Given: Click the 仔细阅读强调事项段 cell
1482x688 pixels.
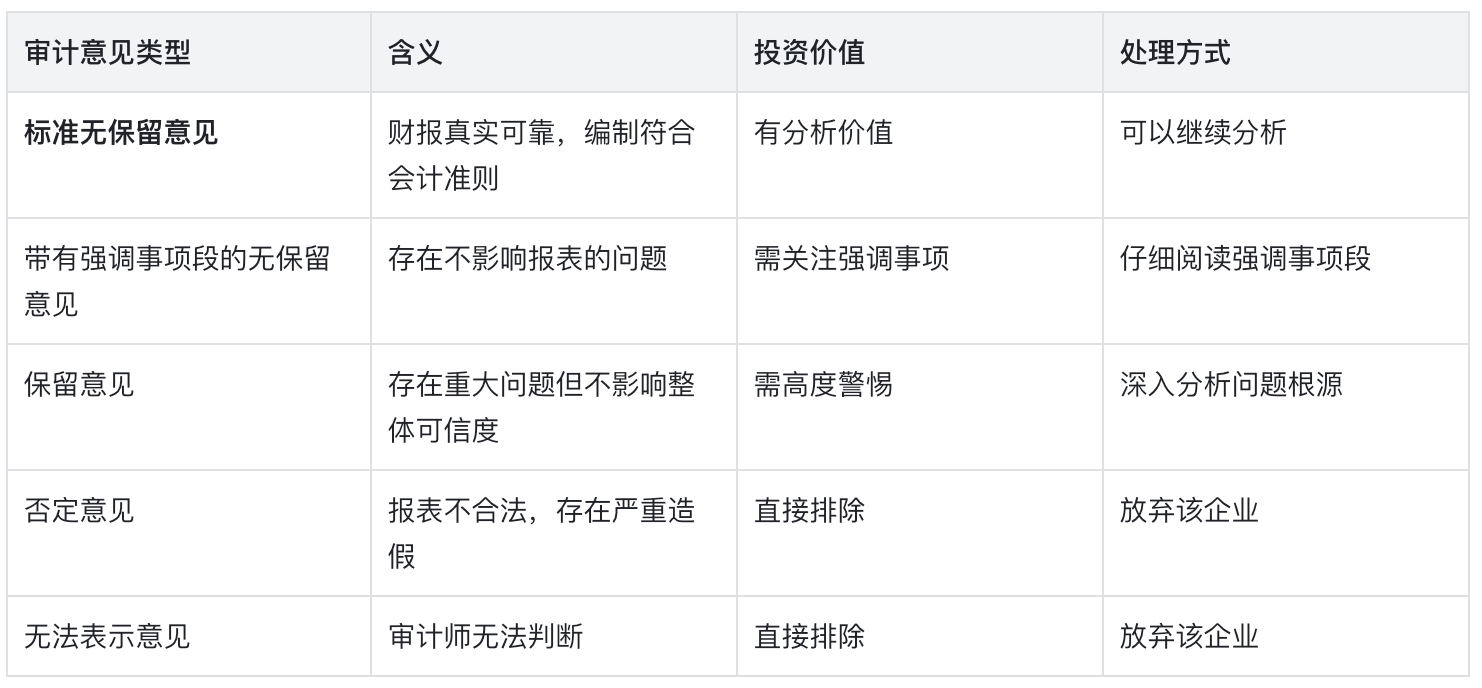Looking at the screenshot, I should pos(1288,281).
